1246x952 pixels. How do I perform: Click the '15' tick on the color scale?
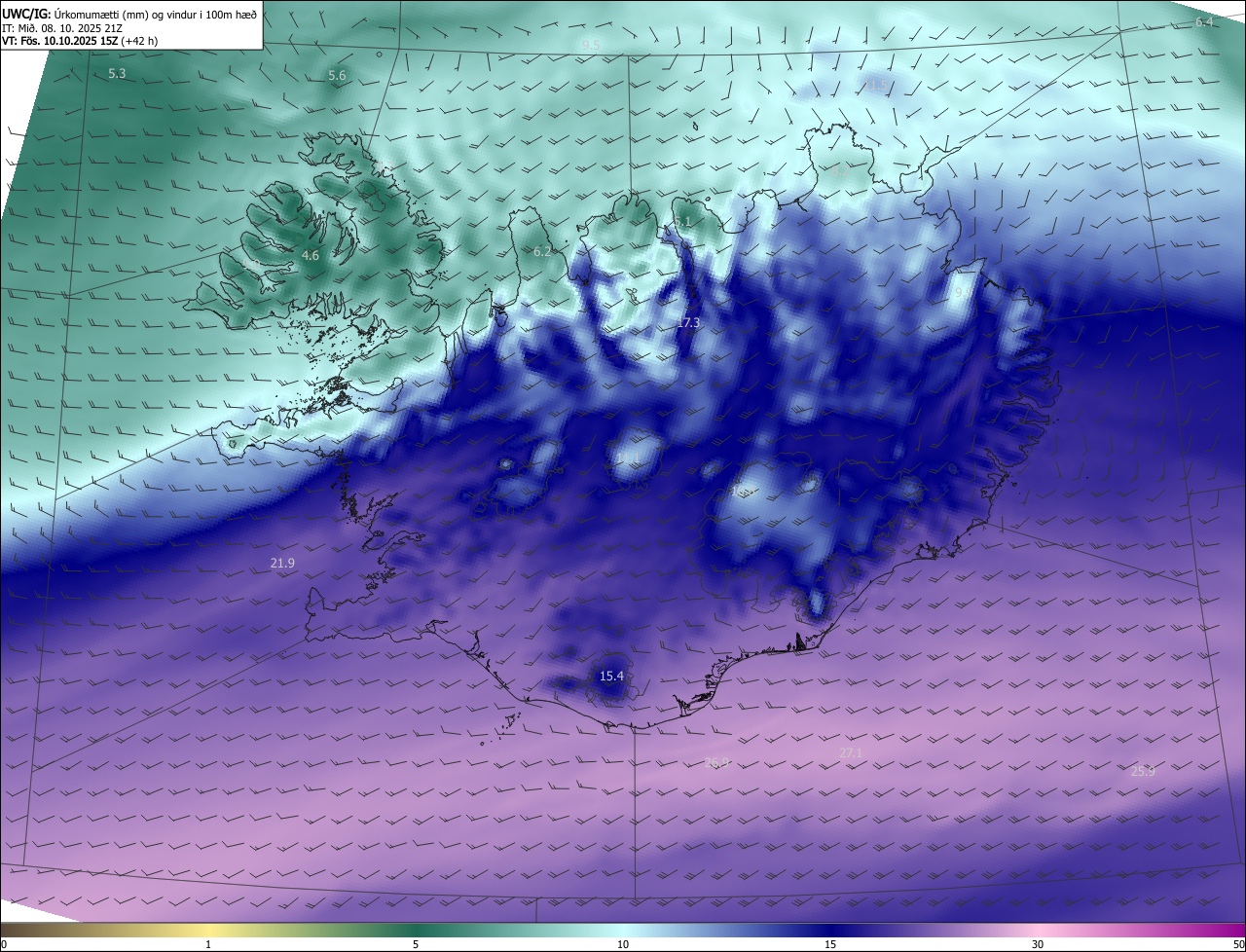tap(830, 944)
